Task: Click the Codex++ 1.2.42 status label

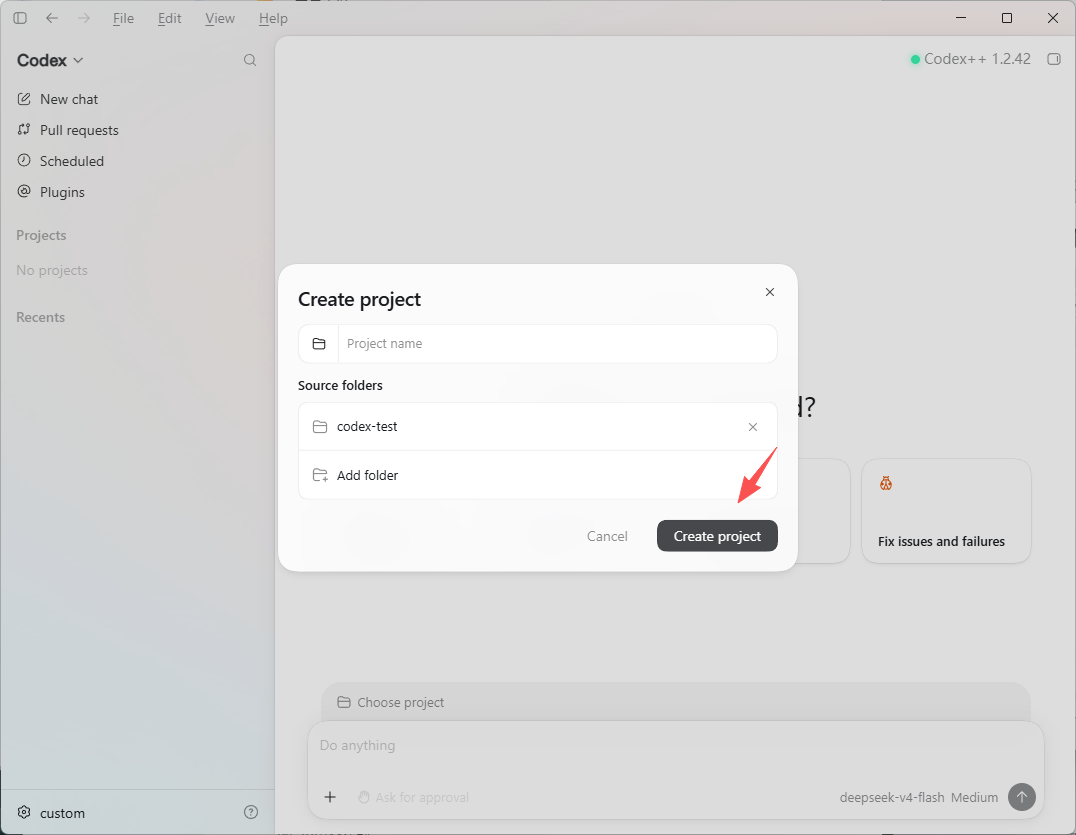Action: pos(970,59)
